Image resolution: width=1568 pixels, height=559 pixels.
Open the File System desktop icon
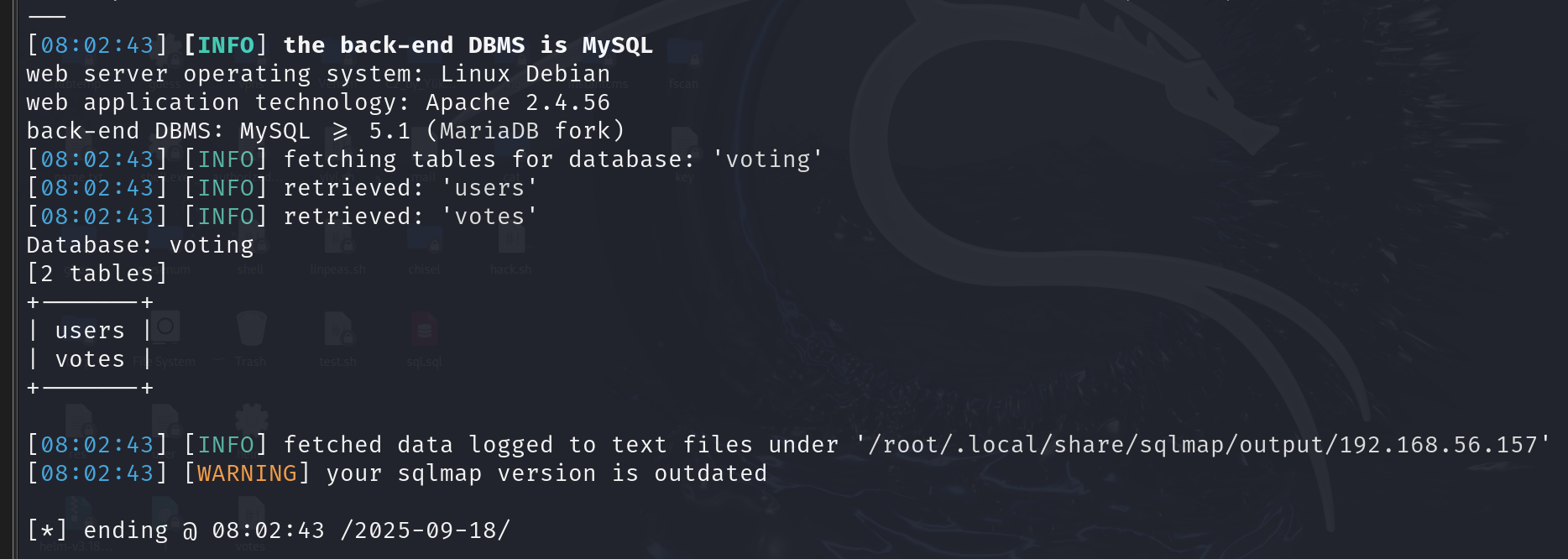(166, 332)
